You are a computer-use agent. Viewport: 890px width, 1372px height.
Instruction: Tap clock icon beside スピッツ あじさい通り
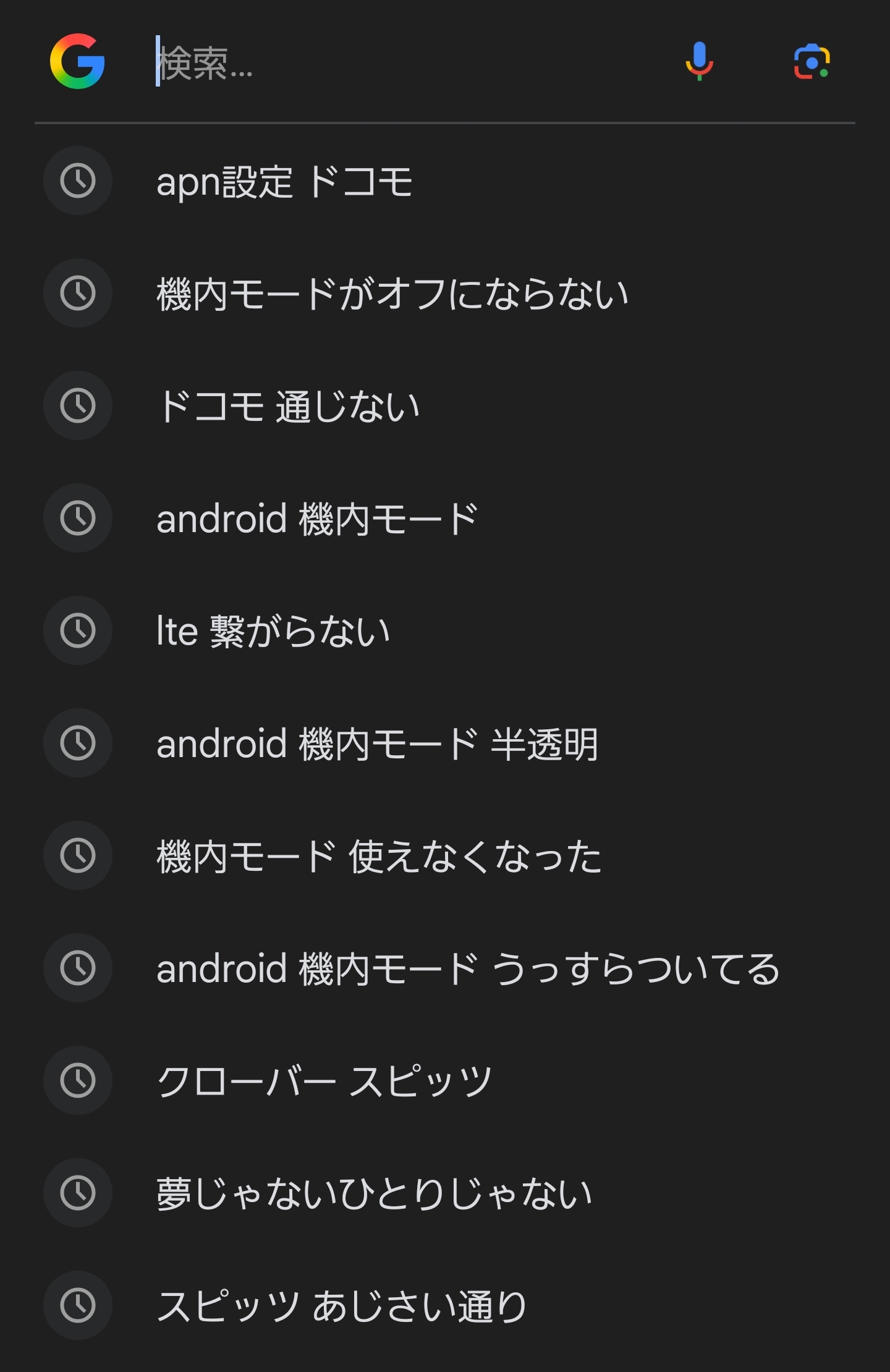pyautogui.click(x=78, y=1305)
